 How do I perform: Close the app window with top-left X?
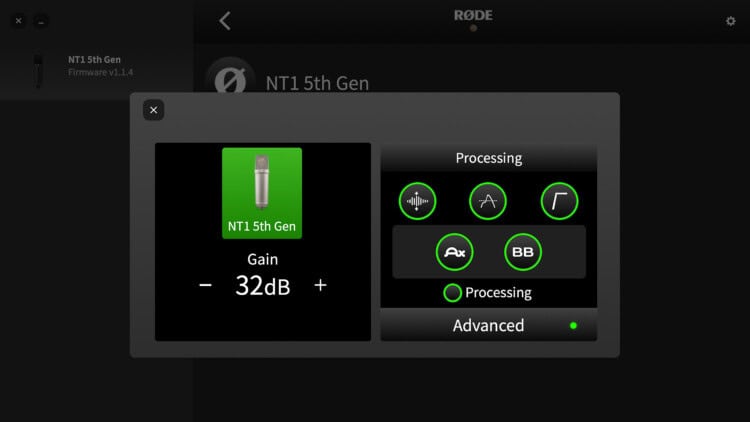point(18,21)
